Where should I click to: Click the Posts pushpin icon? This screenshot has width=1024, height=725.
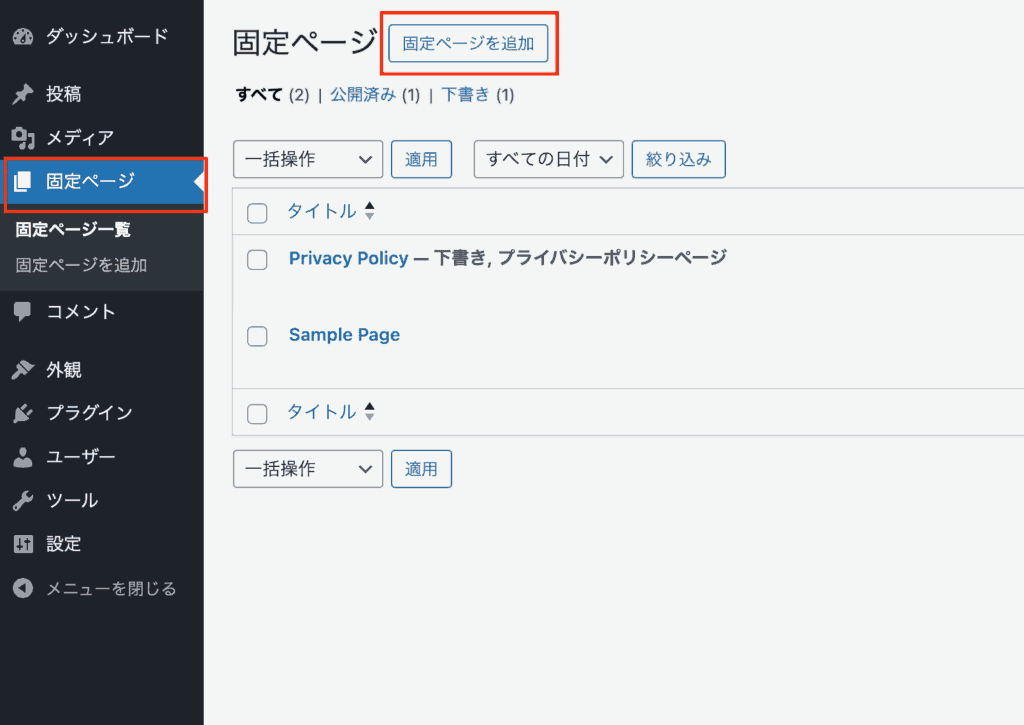[23, 95]
